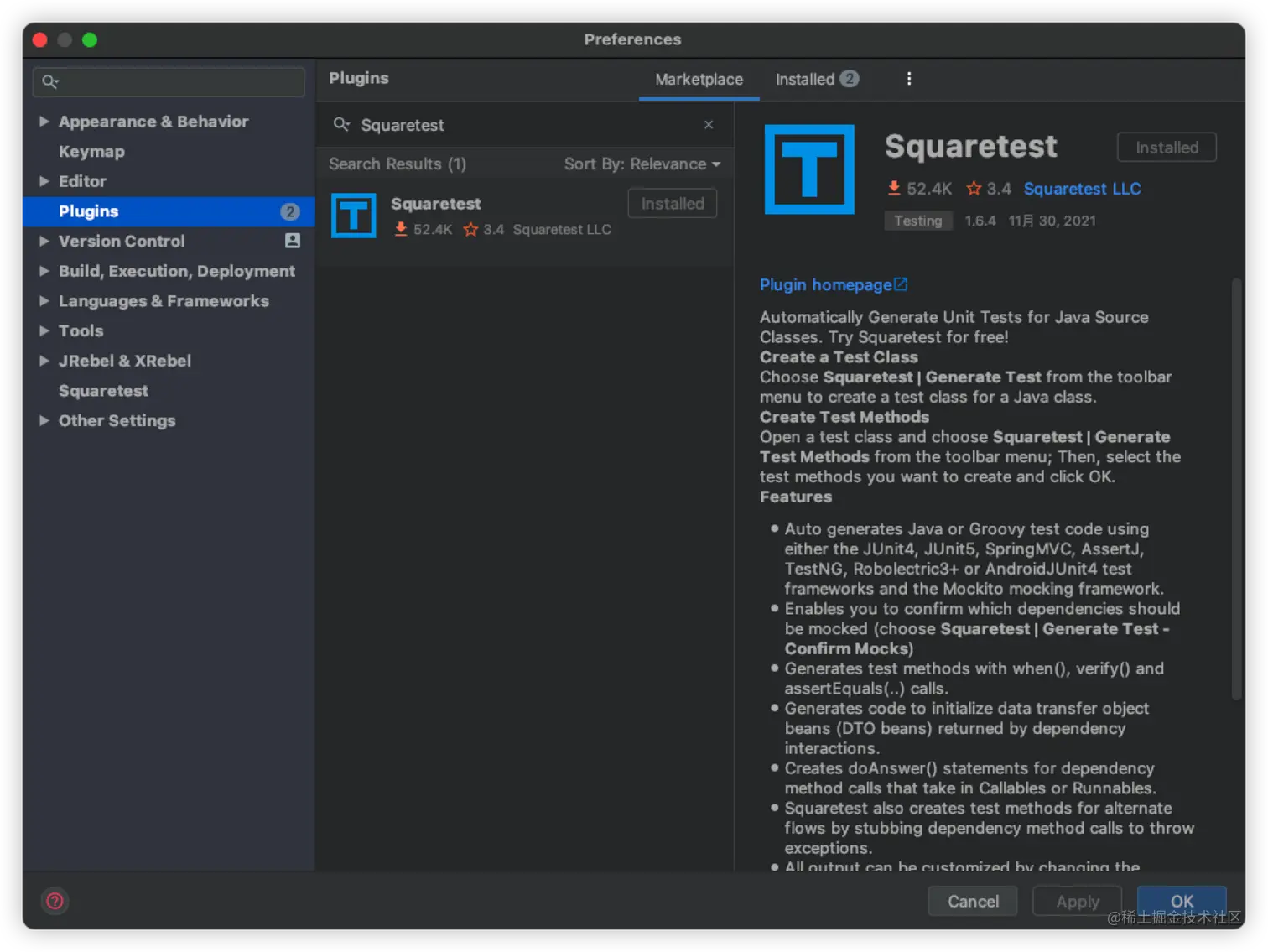The height and width of the screenshot is (952, 1268).
Task: Click the settings search field
Action: (169, 81)
